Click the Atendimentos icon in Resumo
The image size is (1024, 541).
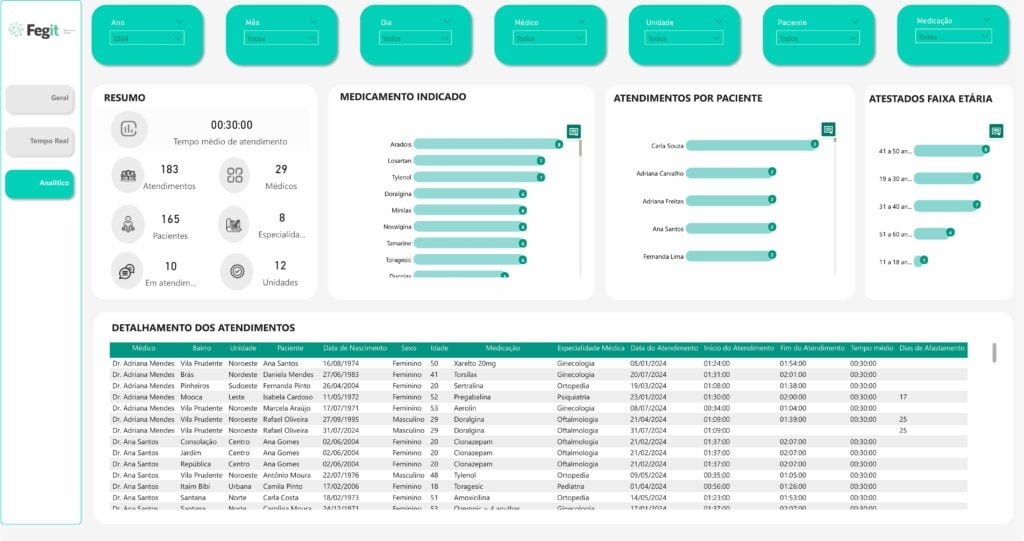(128, 175)
